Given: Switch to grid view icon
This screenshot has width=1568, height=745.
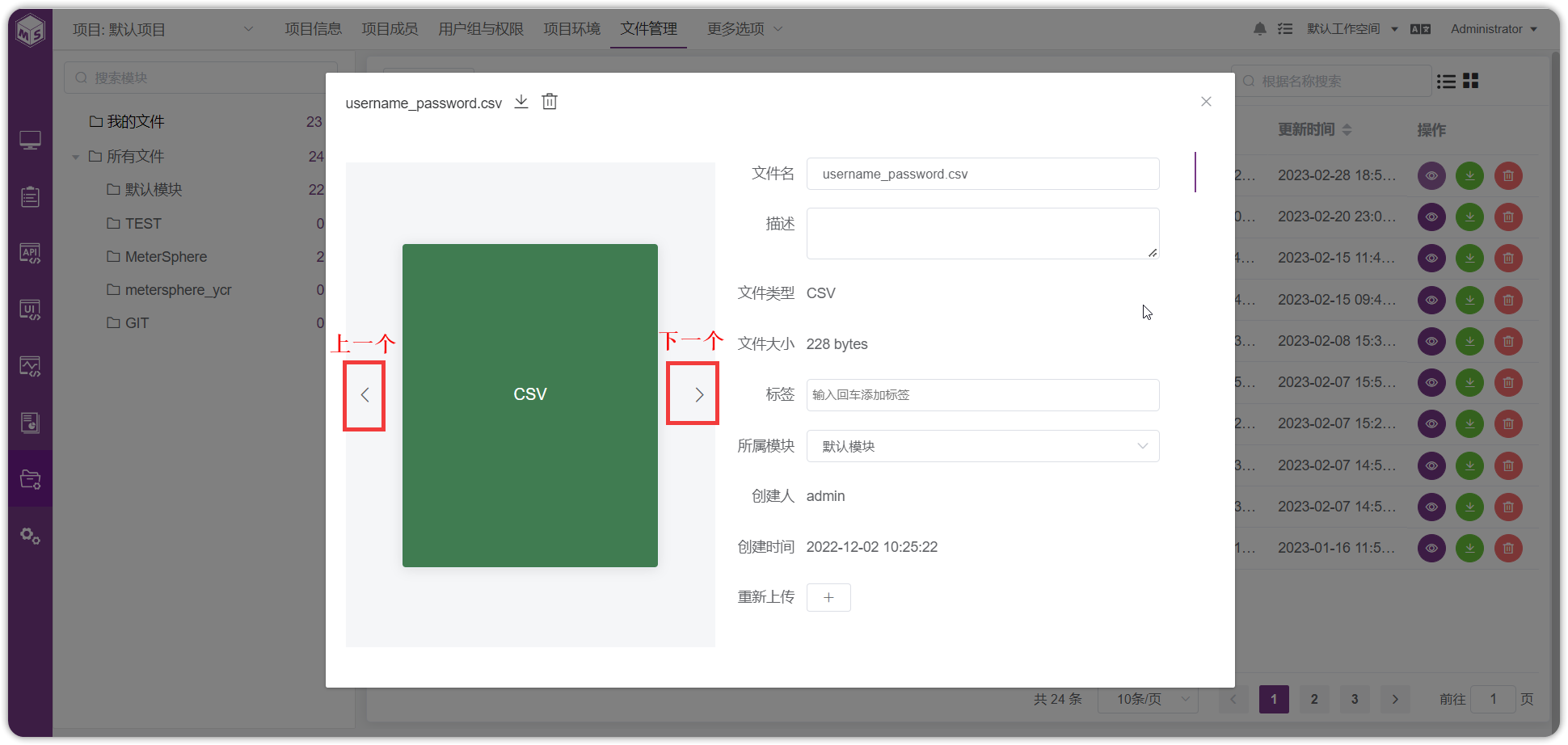Looking at the screenshot, I should click(1471, 81).
